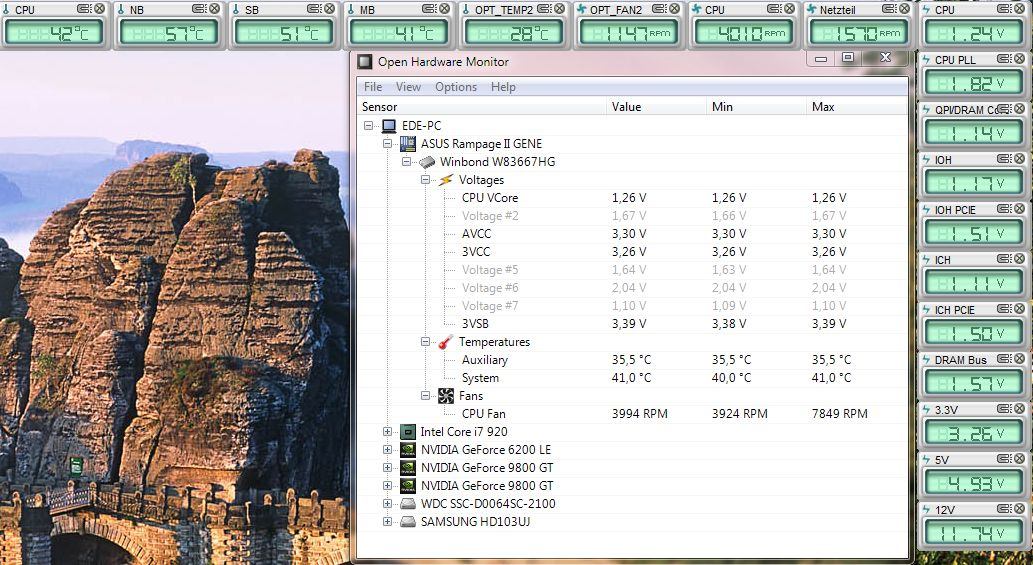The image size is (1033, 565).
Task: Collapse the Voltages group
Action: point(426,180)
